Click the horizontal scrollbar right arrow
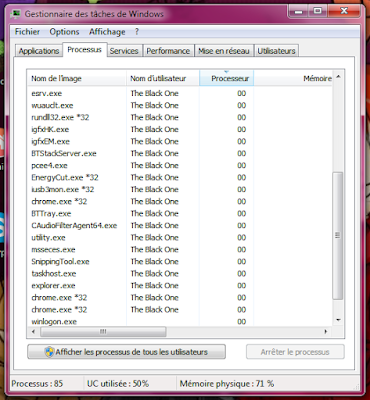Viewport: 370px width, 400px height. point(326,332)
